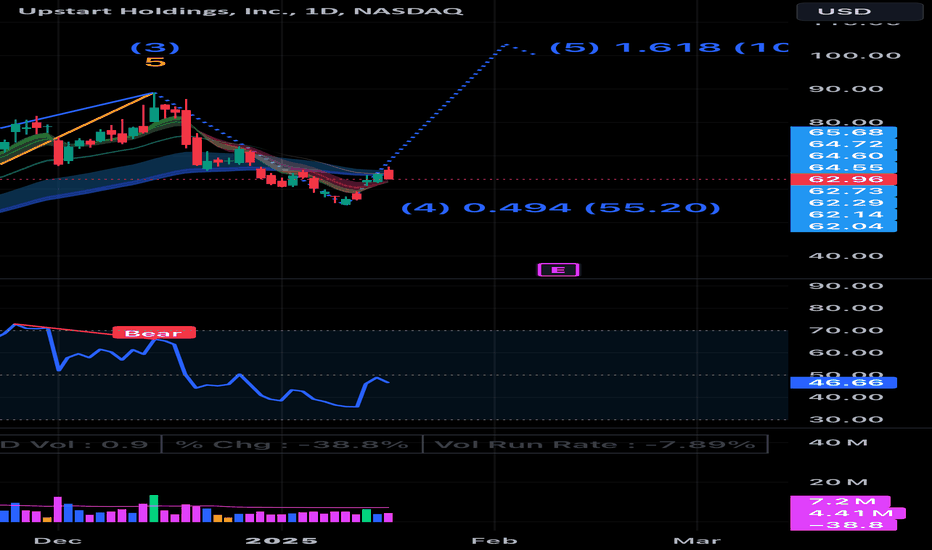Click the 64.60 price scale label

coord(843,156)
